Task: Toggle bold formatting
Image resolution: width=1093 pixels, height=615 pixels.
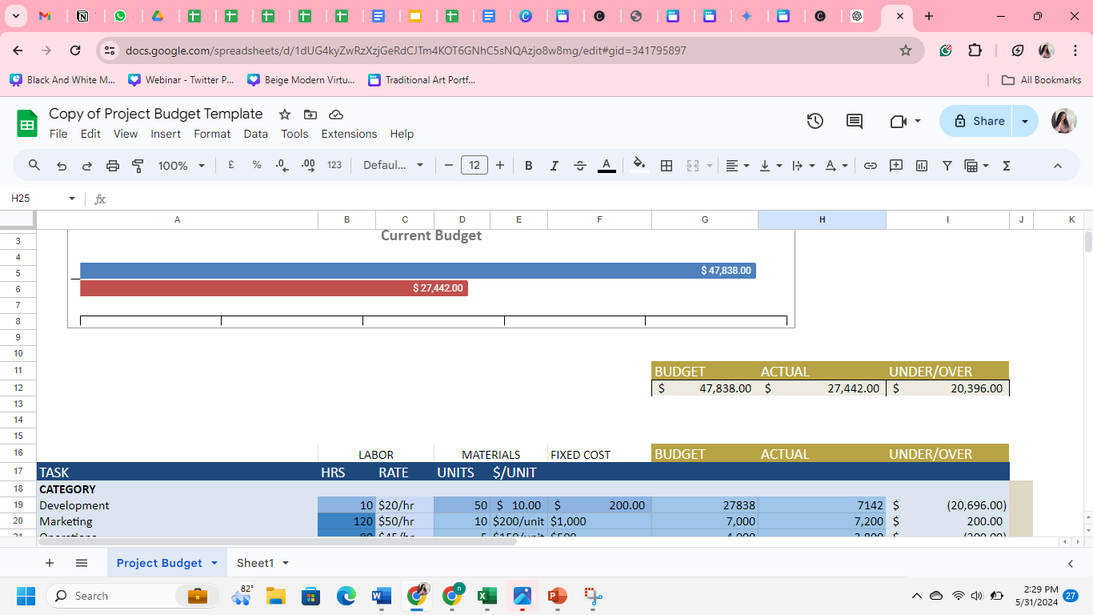Action: 528,166
